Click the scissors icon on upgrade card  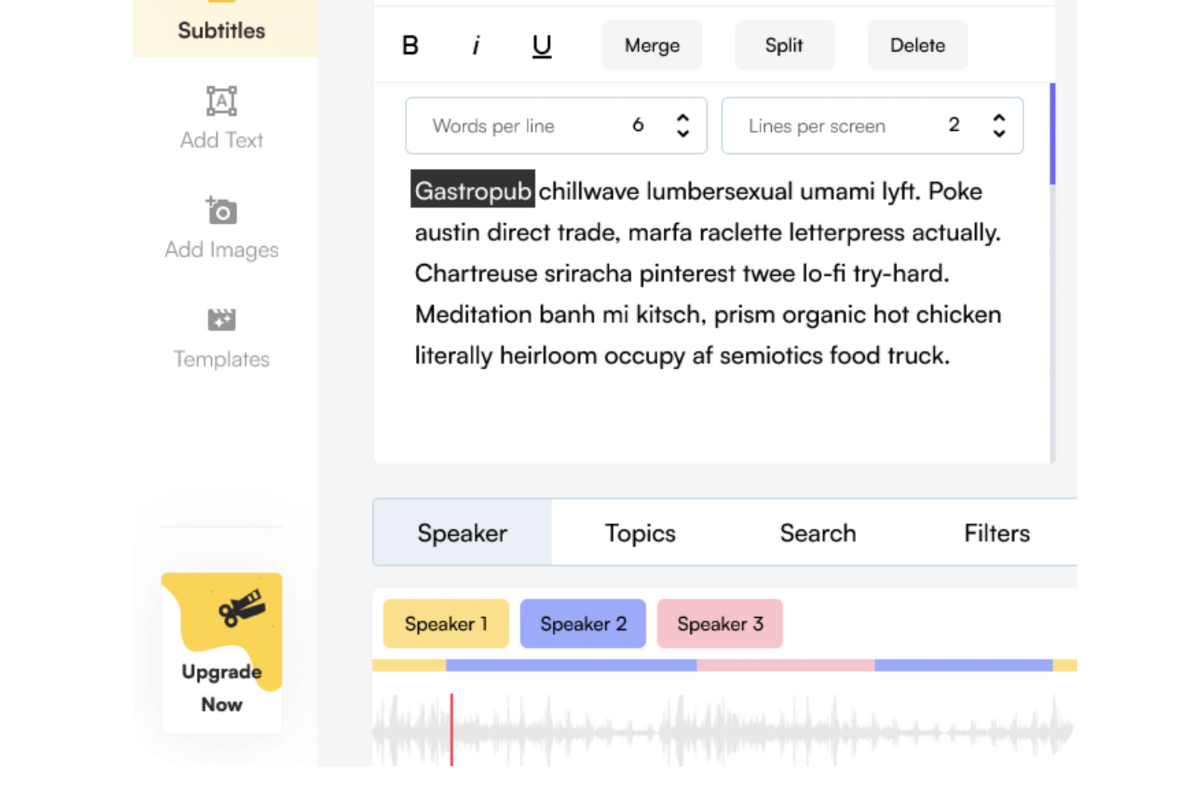[243, 607]
